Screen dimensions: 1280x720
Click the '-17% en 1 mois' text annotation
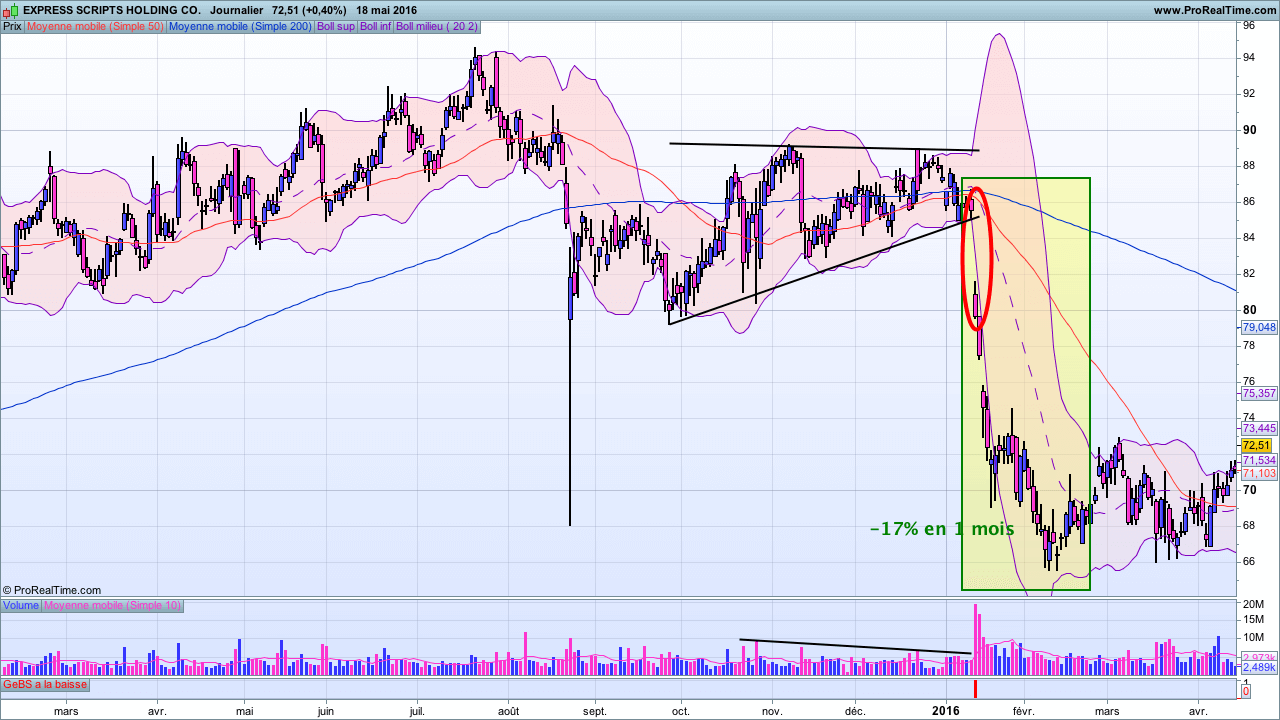coord(941,529)
